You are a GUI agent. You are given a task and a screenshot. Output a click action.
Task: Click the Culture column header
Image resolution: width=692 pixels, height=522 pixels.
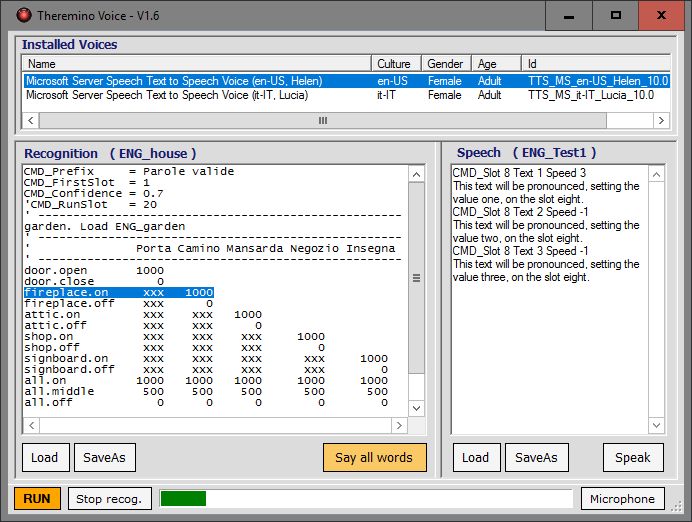[394, 63]
